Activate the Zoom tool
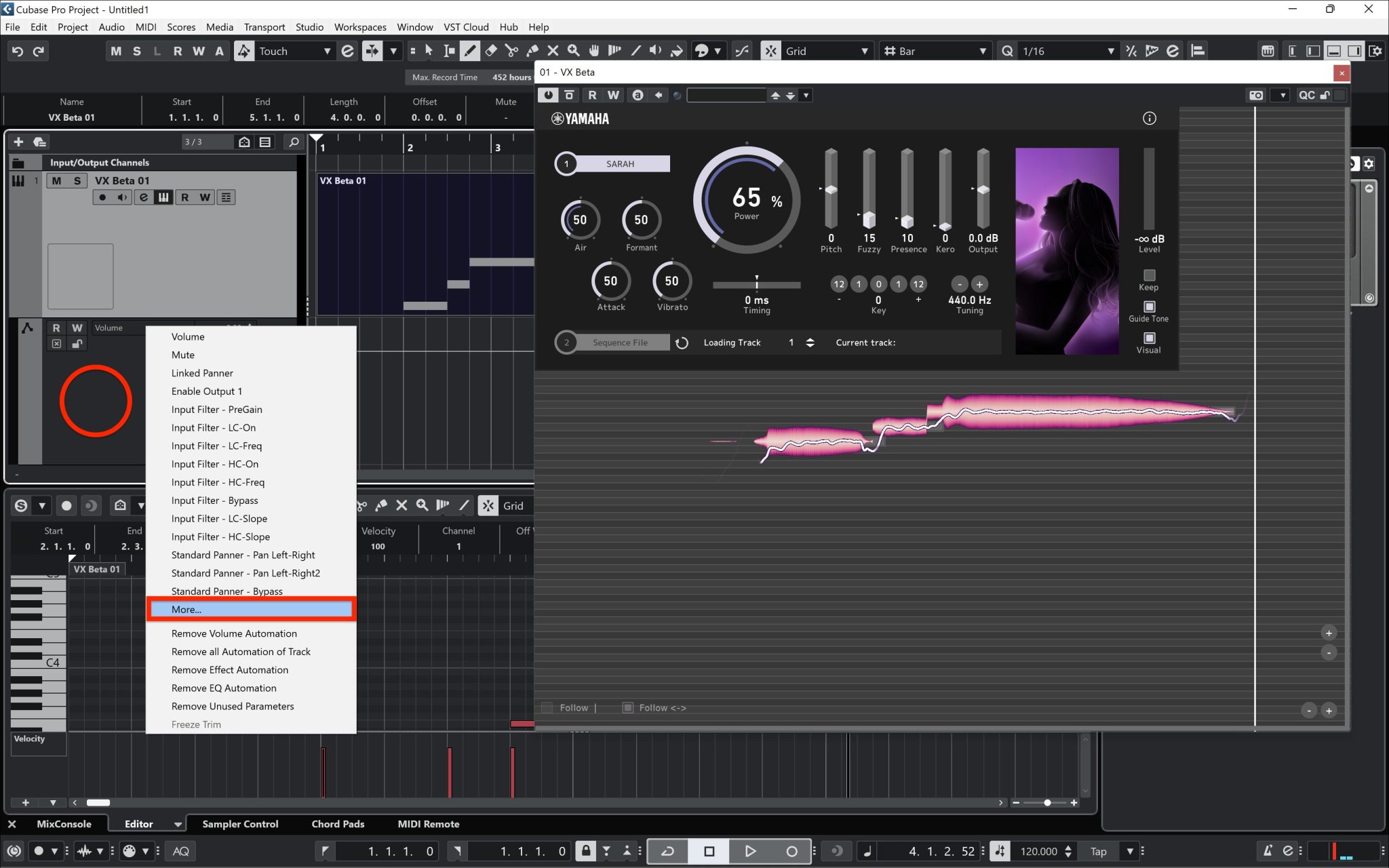 pos(574,50)
